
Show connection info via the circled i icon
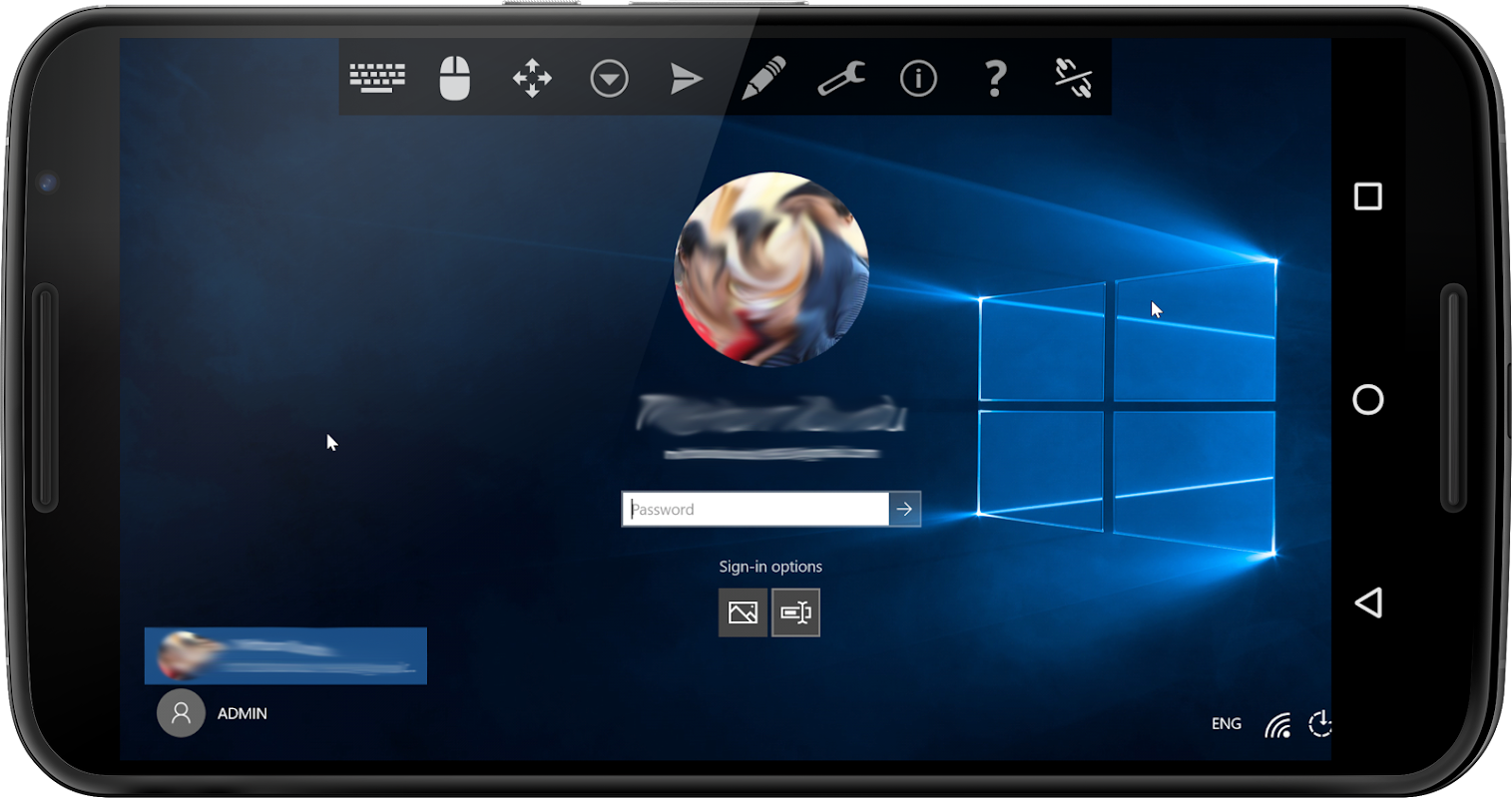(x=918, y=78)
